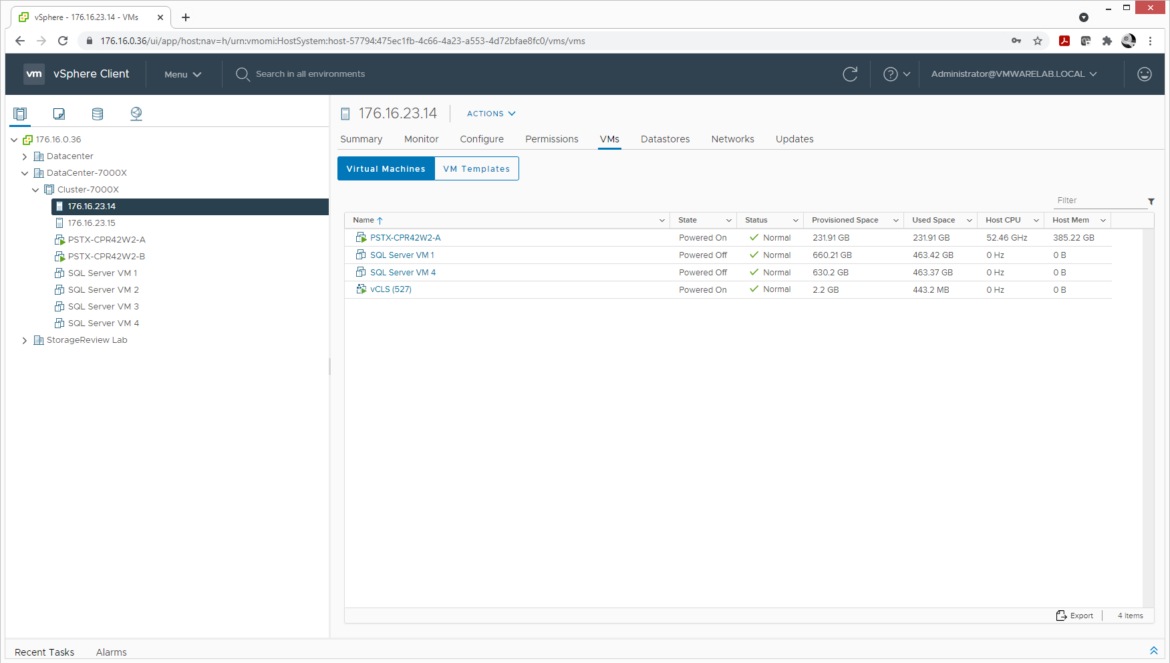
Task: Open the Name column dropdown chevron
Action: coord(662,221)
